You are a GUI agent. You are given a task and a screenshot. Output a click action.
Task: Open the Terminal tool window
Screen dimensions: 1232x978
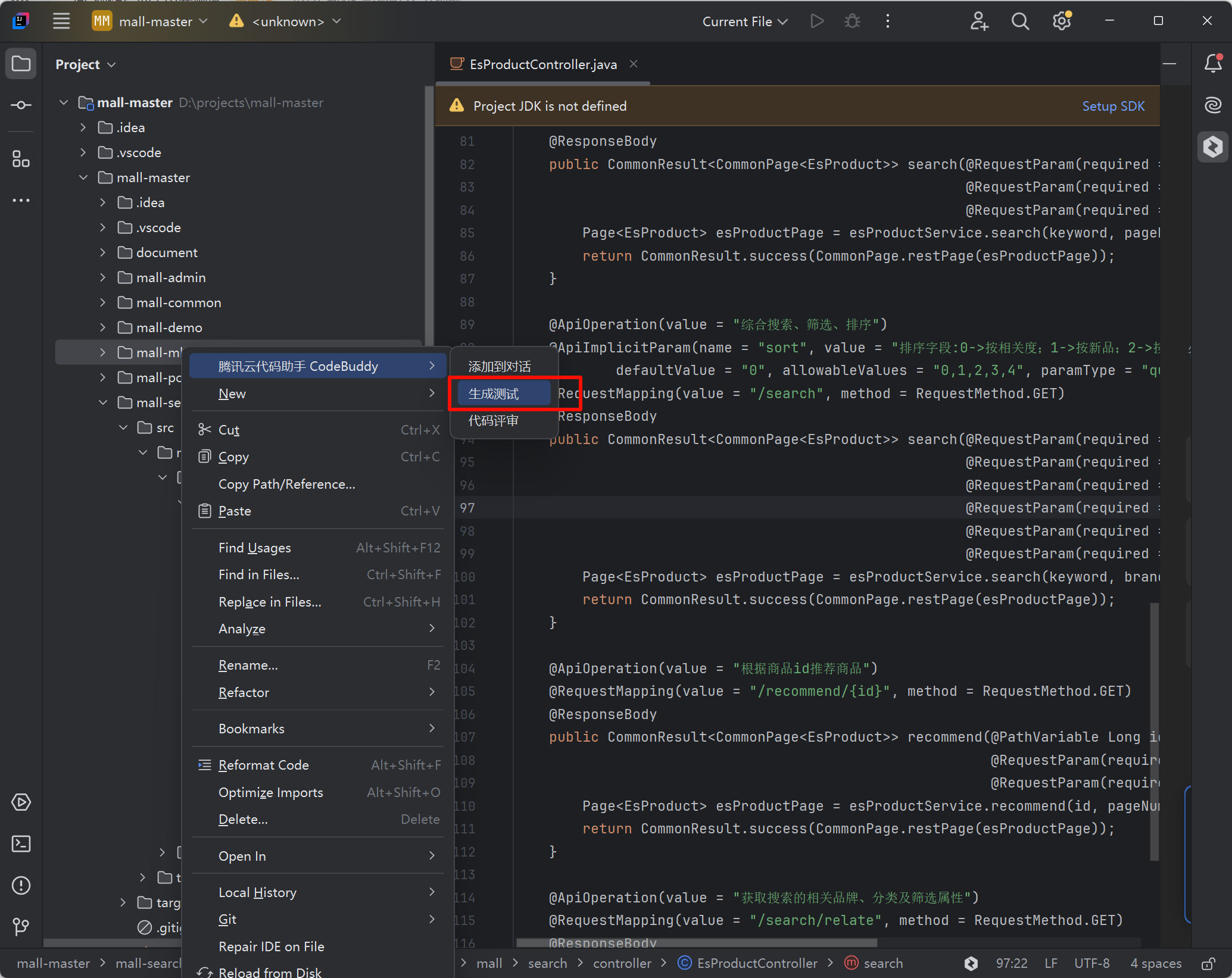21,843
